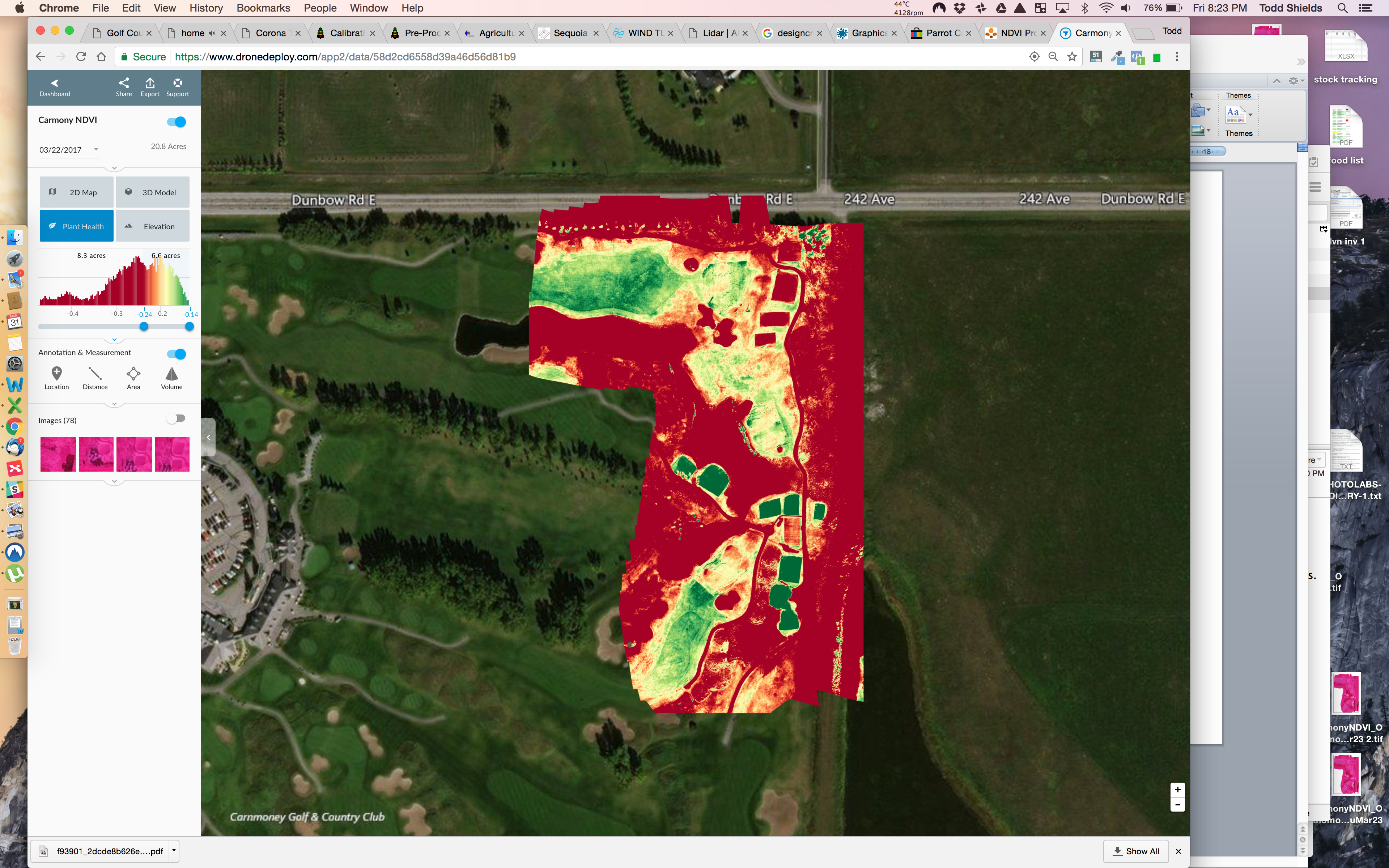Open the Export icon
This screenshot has width=1389, height=868.
pyautogui.click(x=150, y=87)
